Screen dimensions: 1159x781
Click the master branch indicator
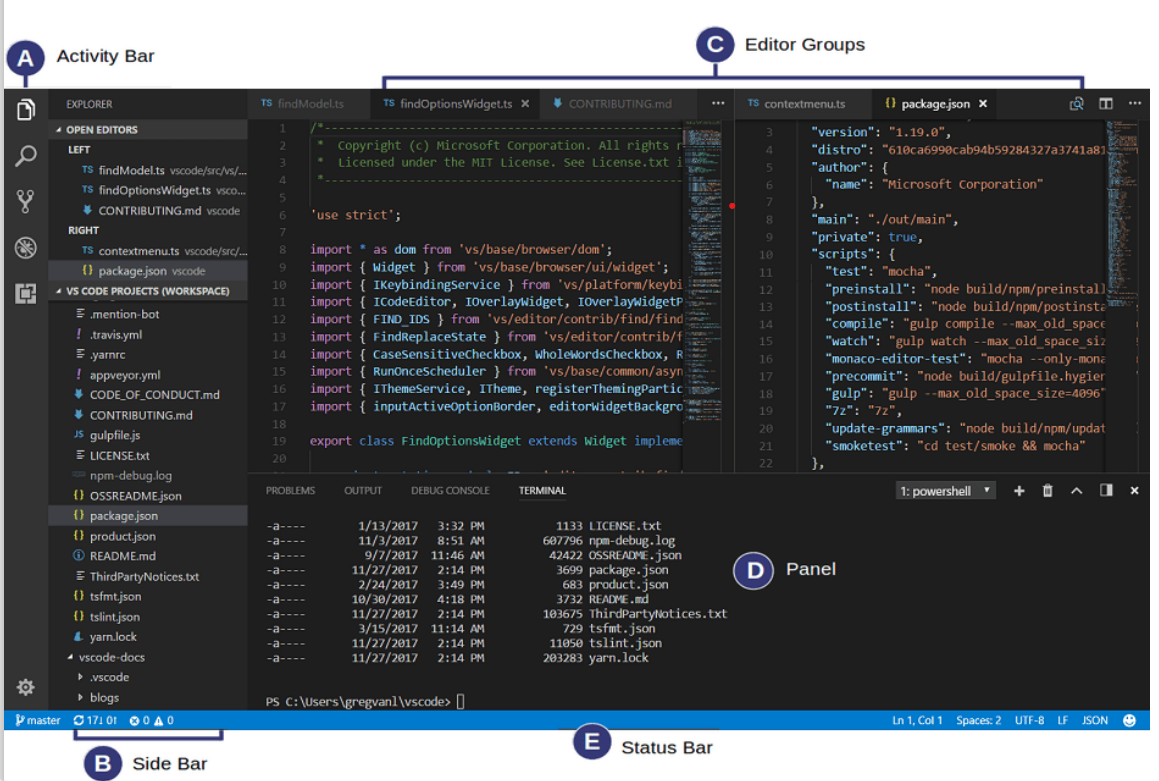coord(38,720)
